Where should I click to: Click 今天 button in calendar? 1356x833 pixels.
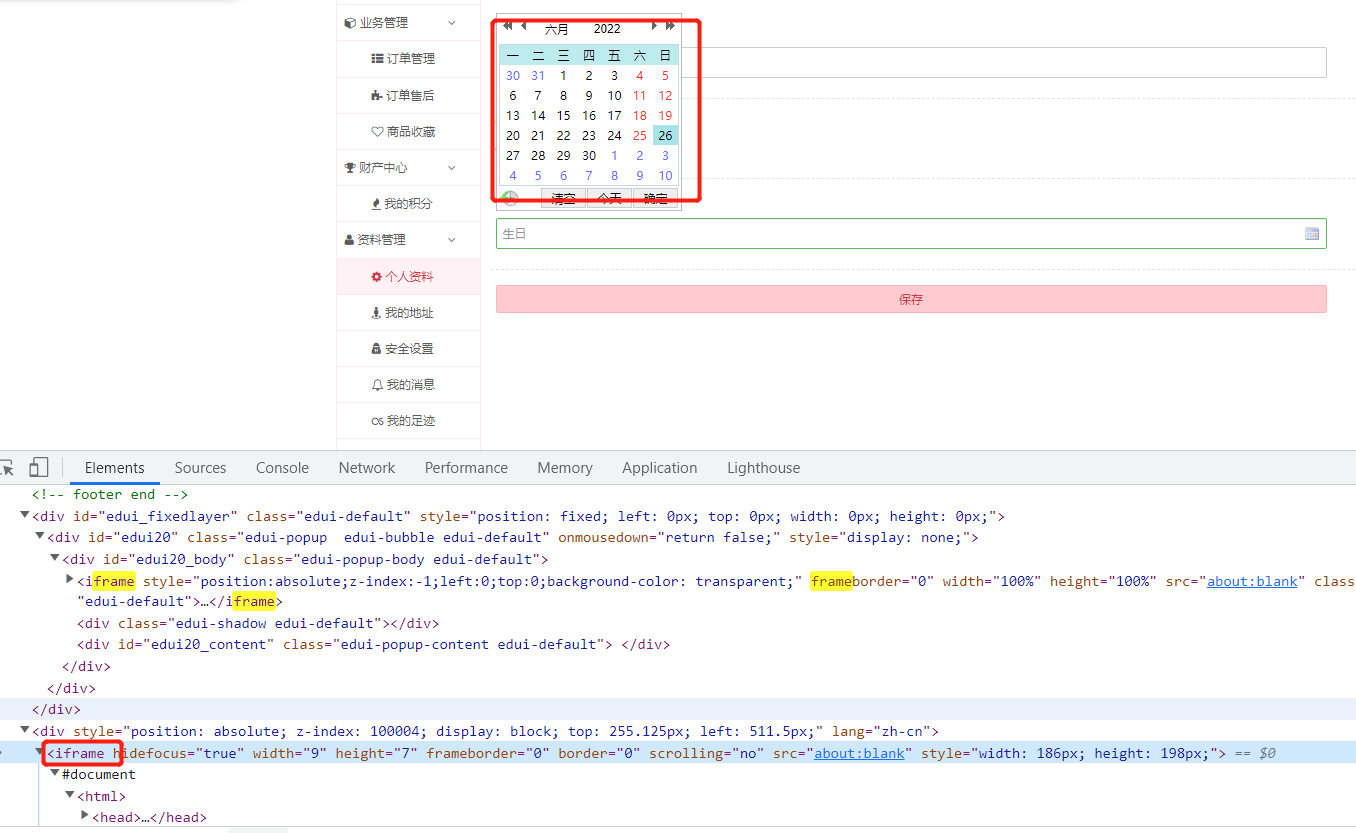[x=610, y=198]
